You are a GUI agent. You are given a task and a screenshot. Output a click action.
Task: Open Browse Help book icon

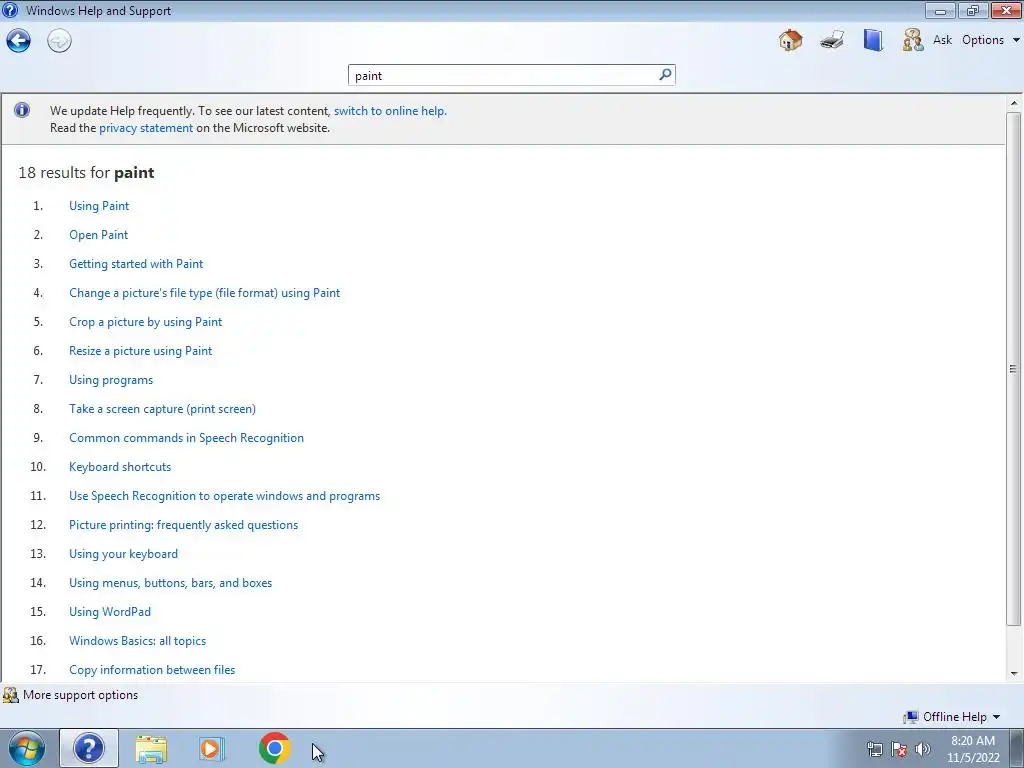pyautogui.click(x=872, y=40)
